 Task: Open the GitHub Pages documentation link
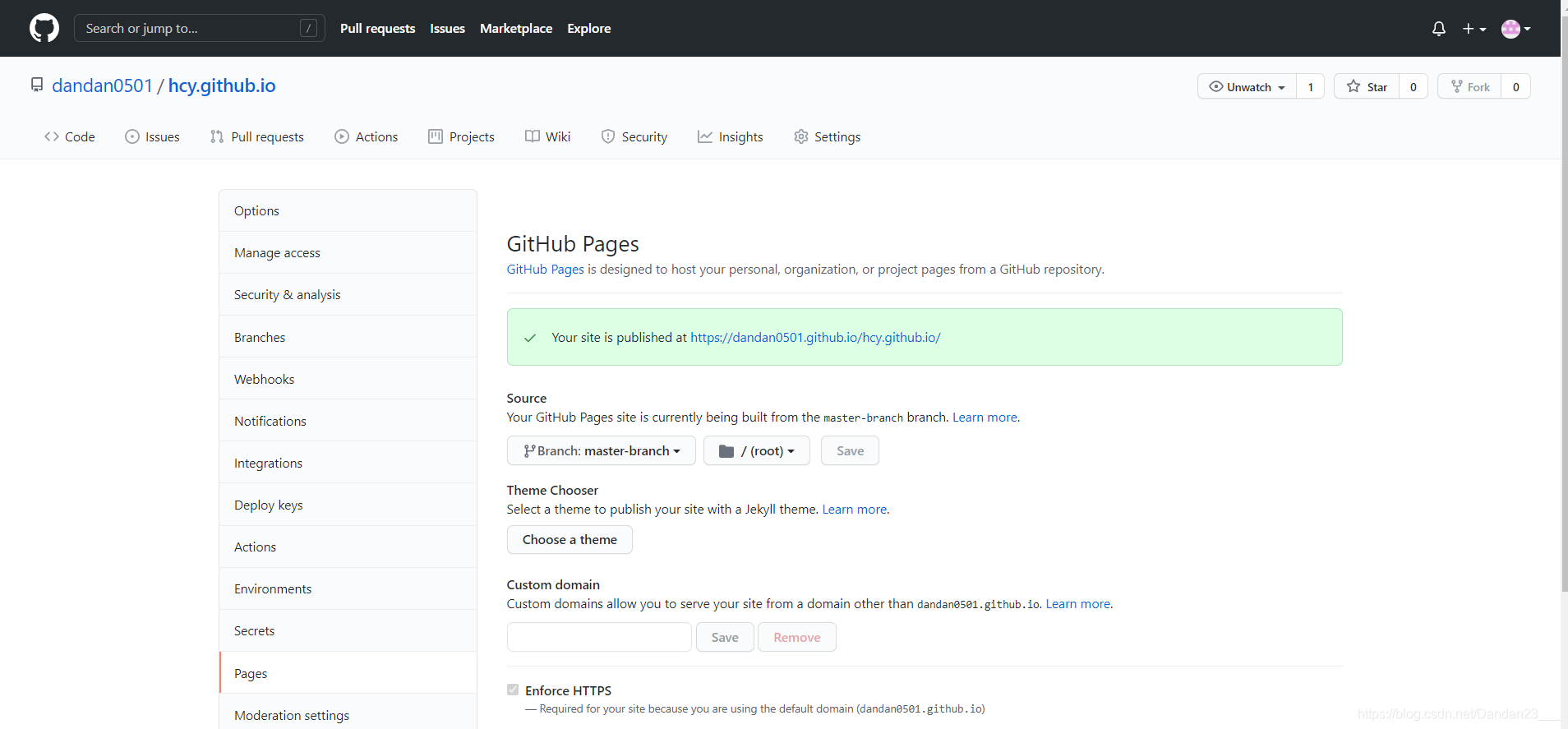545,270
